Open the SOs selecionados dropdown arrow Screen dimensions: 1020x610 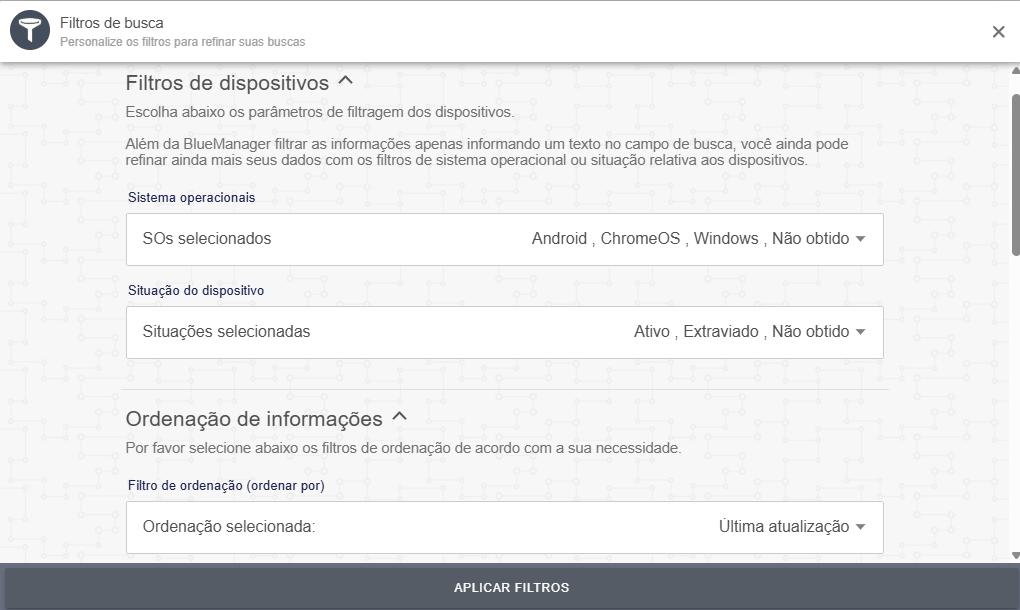tap(861, 239)
